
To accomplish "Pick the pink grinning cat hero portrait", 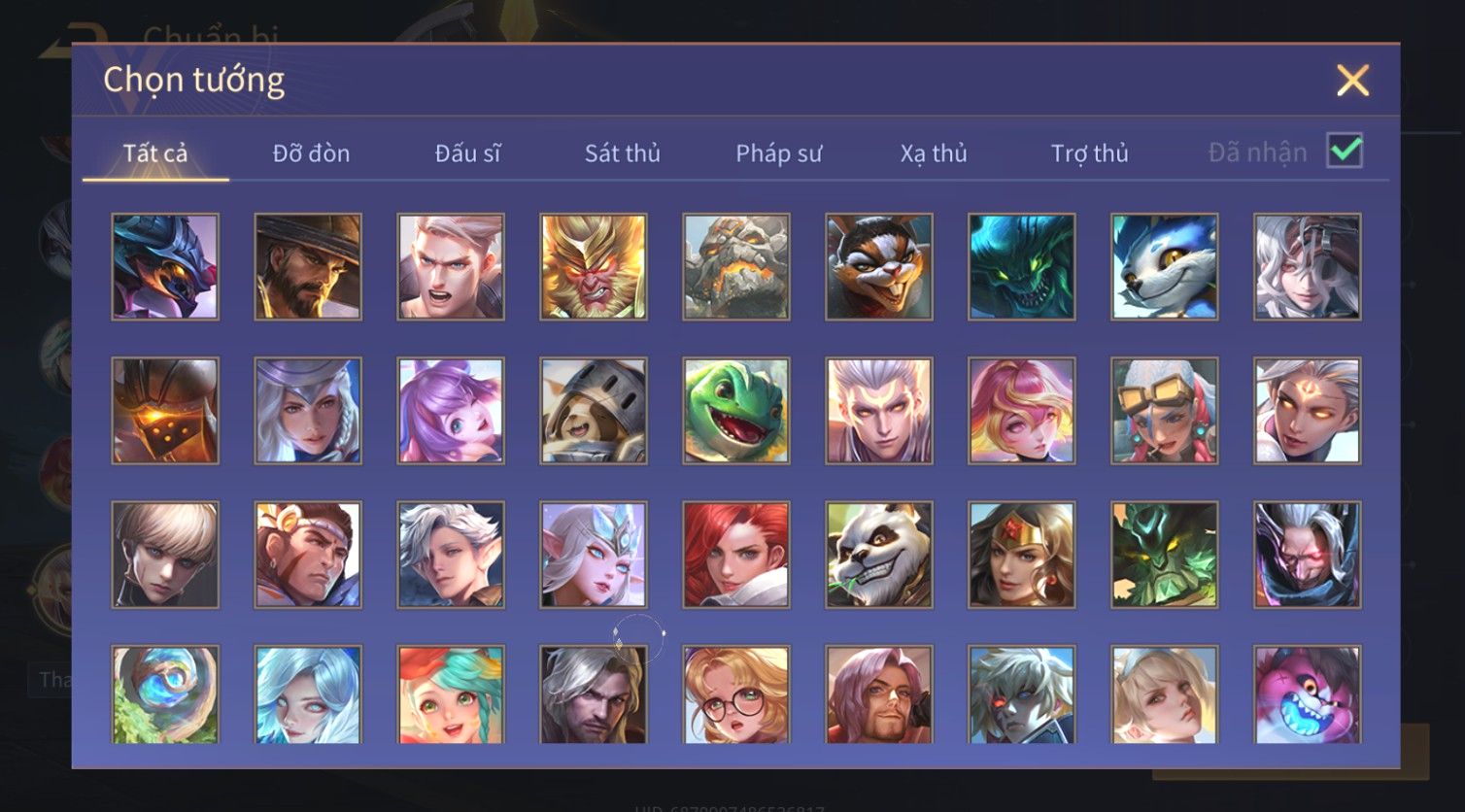I will coord(1308,694).
